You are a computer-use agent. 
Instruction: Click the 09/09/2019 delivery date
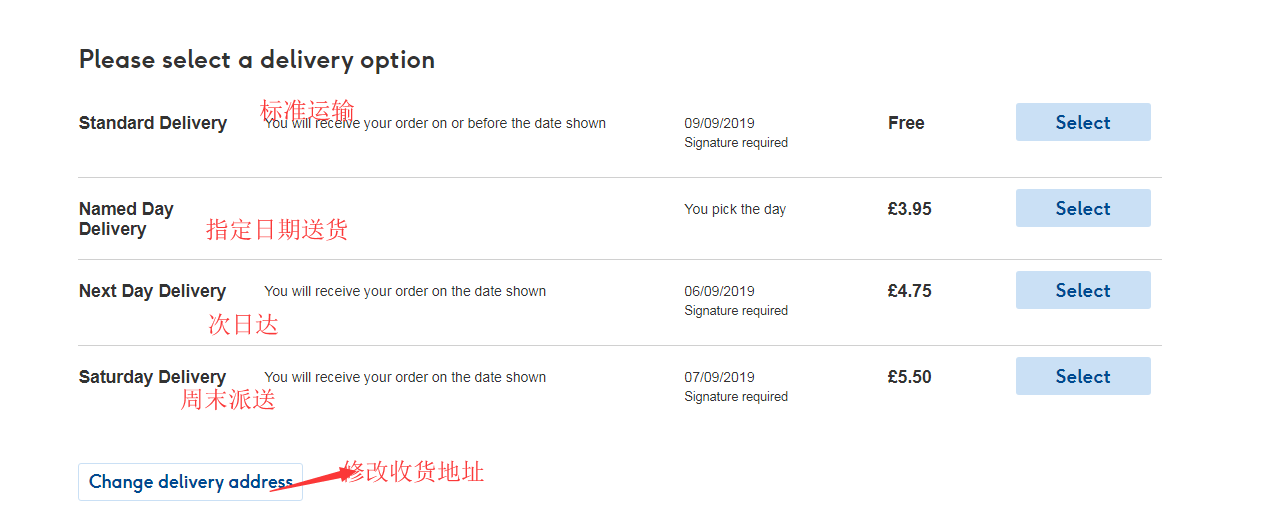(719, 123)
